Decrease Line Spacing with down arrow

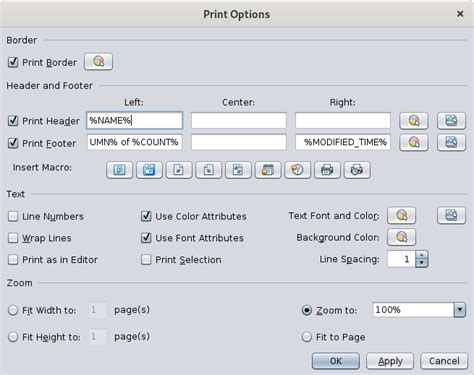tap(422, 263)
